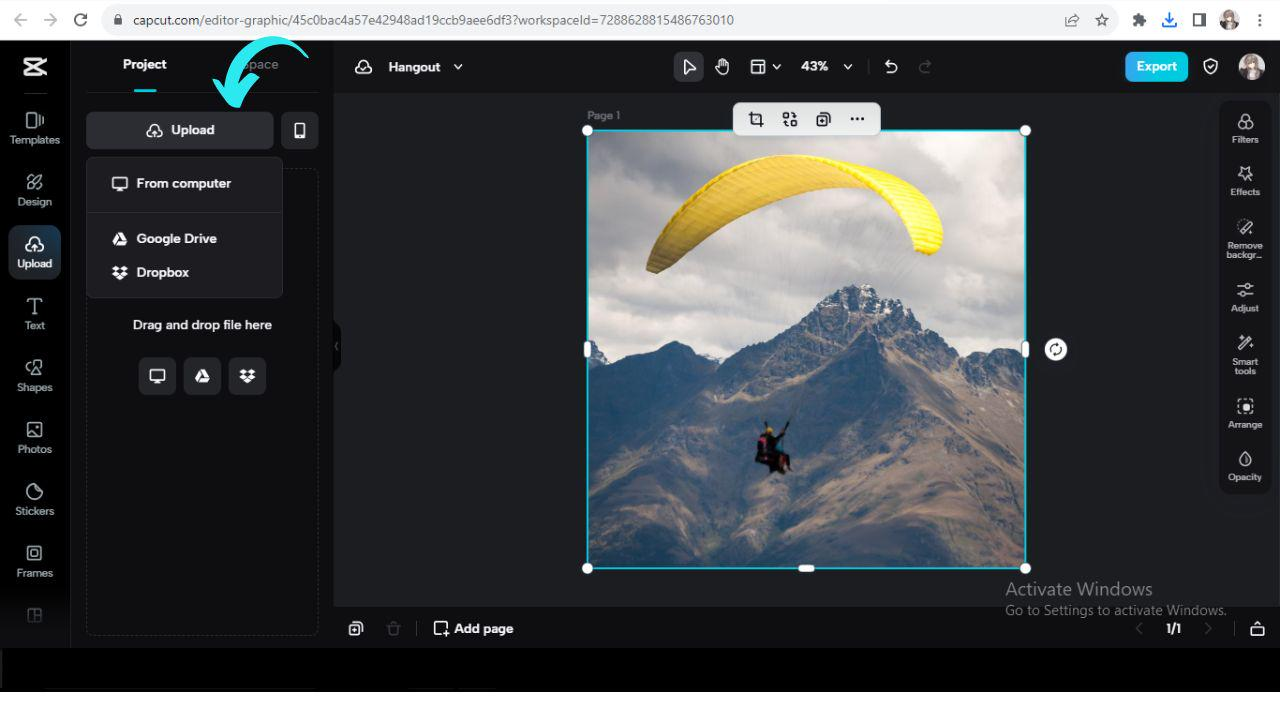Viewport: 1280px width, 720px height.
Task: Click the CapCut logo icon
Action: [x=34, y=67]
